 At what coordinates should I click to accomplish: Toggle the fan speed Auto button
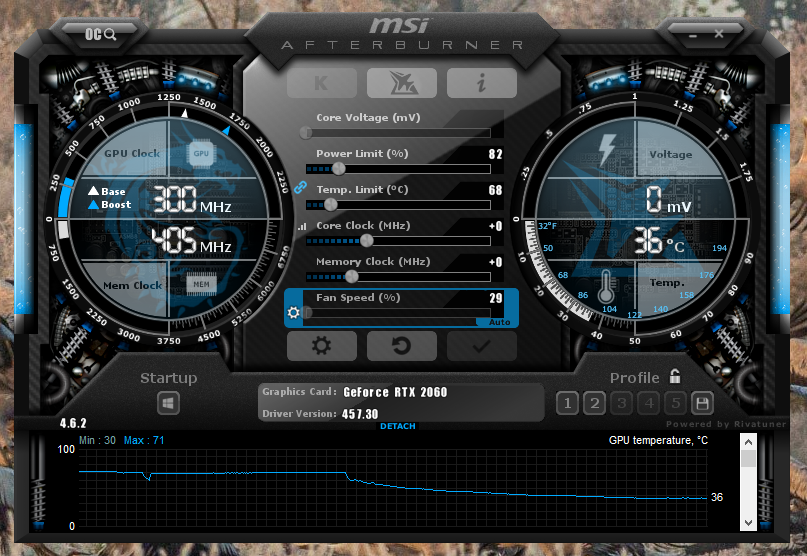point(499,322)
